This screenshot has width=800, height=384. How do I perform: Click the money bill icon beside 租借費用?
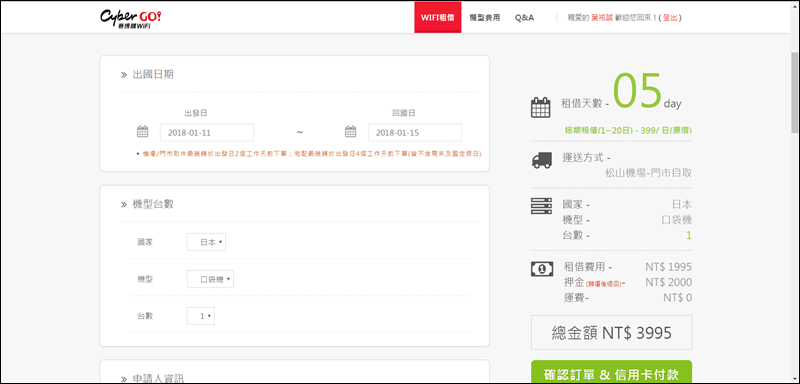(x=541, y=268)
